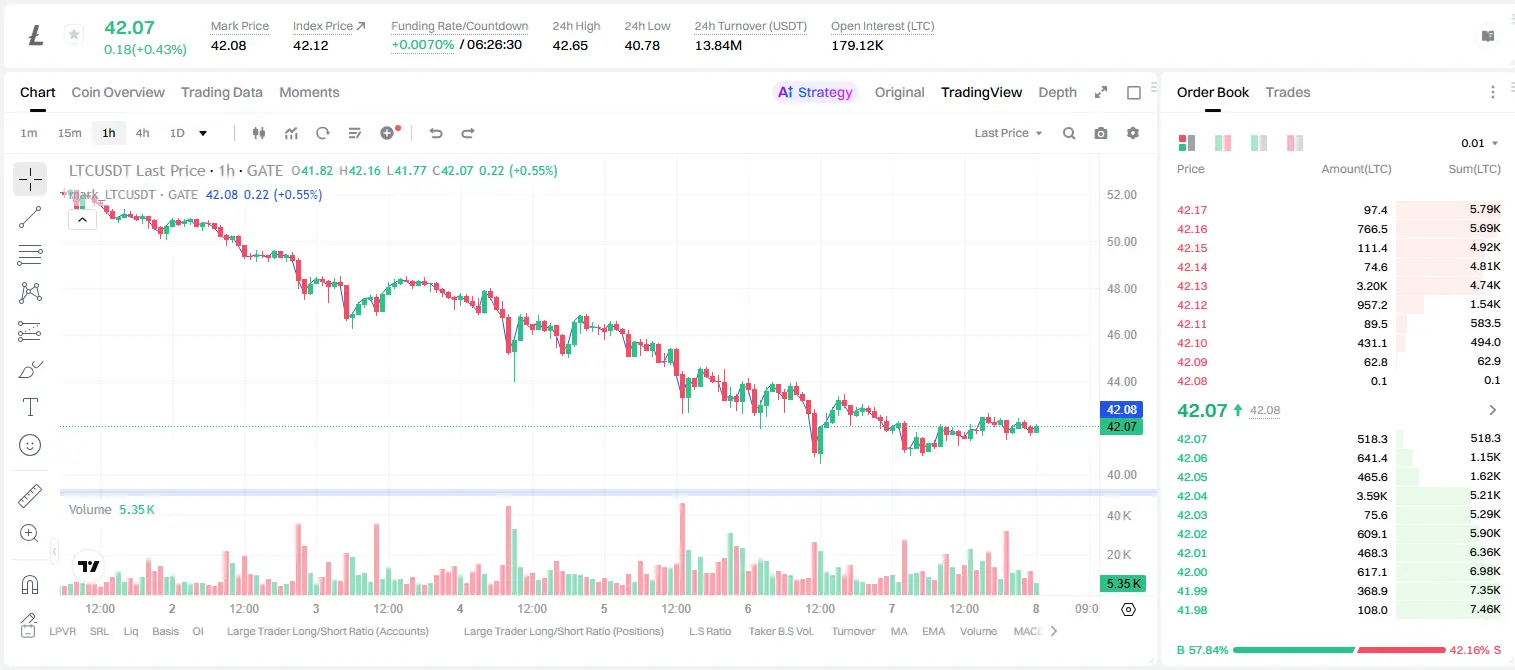Add LTC to favorites with star

pos(74,35)
